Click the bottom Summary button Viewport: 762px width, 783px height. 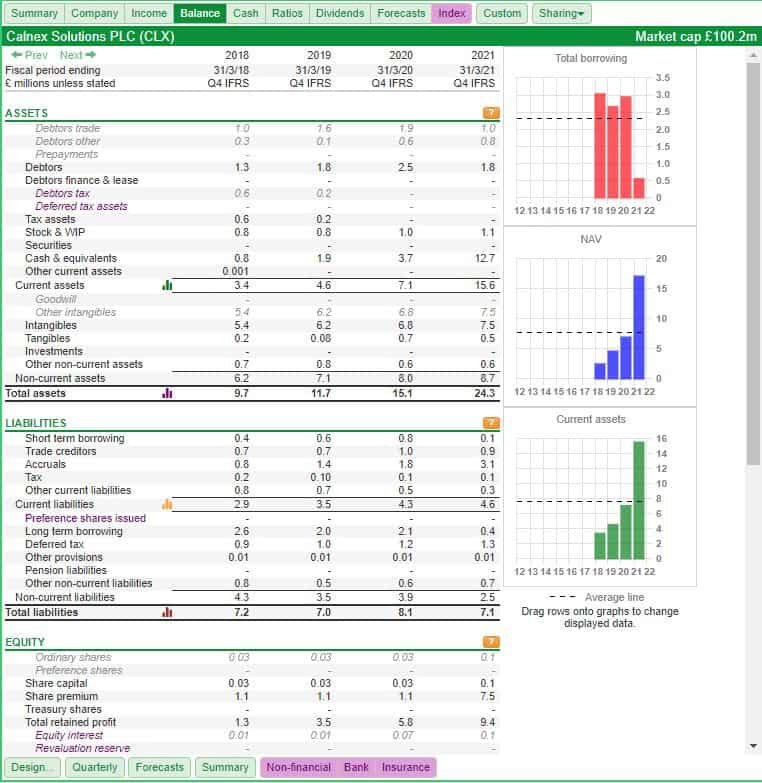225,767
